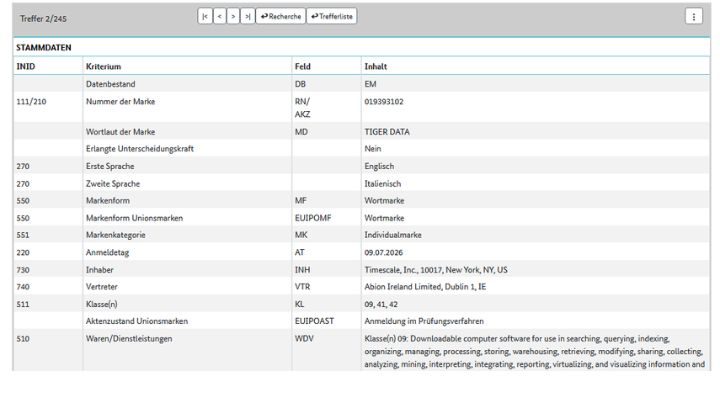Click the 'Vertreter' label
The image size is (720, 400).
coord(101,287)
